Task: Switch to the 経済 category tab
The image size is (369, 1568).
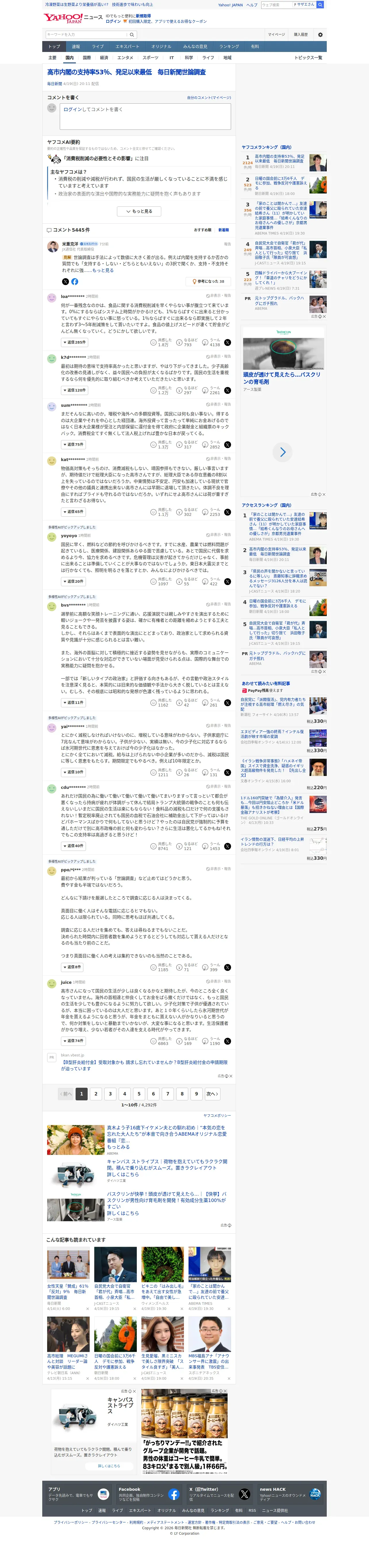Action: pyautogui.click(x=104, y=58)
